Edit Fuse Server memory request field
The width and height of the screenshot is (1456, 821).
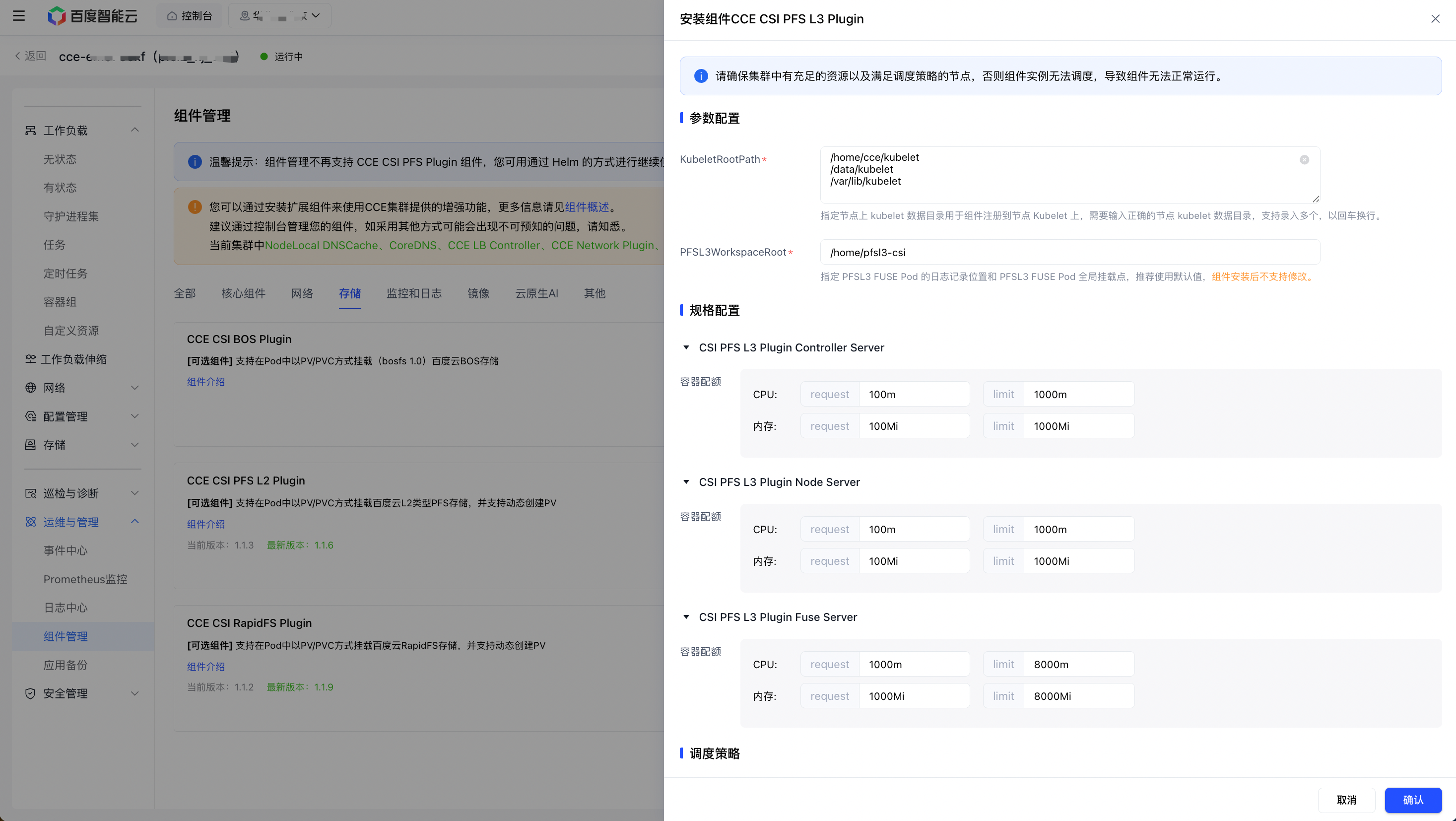coord(914,696)
